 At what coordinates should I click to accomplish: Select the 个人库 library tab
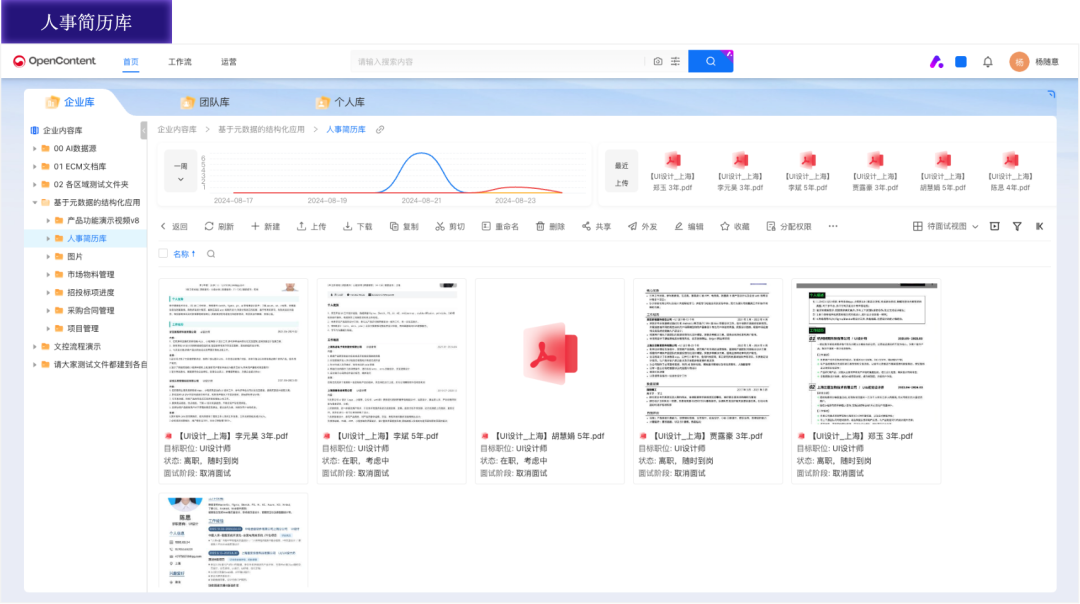click(x=340, y=102)
